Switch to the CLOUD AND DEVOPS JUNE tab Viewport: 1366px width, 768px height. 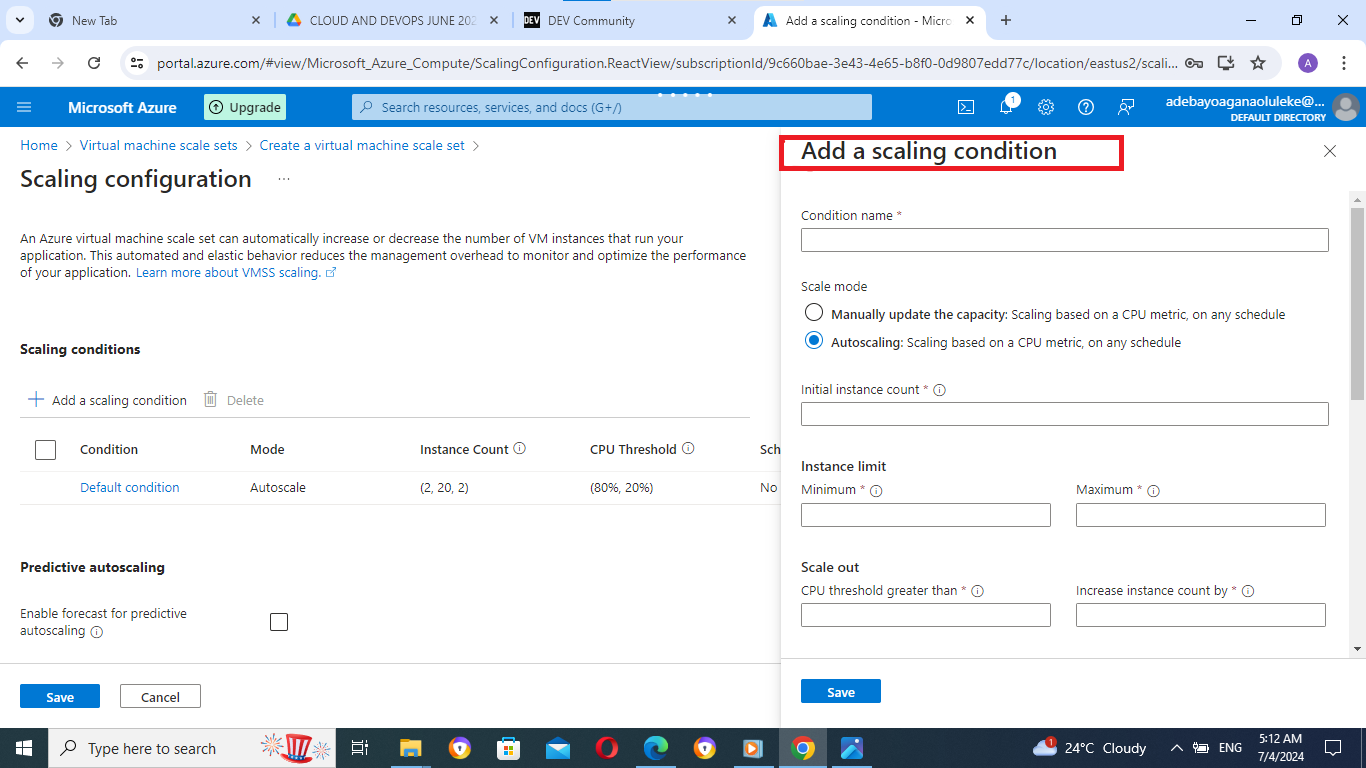[x=392, y=20]
